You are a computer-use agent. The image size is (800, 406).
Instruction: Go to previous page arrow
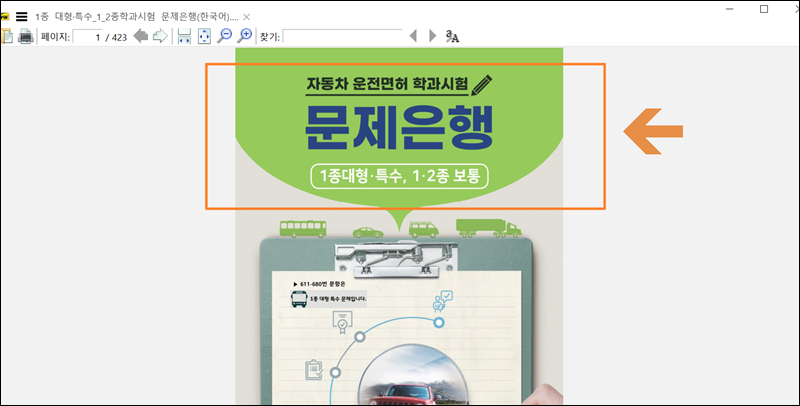click(140, 36)
